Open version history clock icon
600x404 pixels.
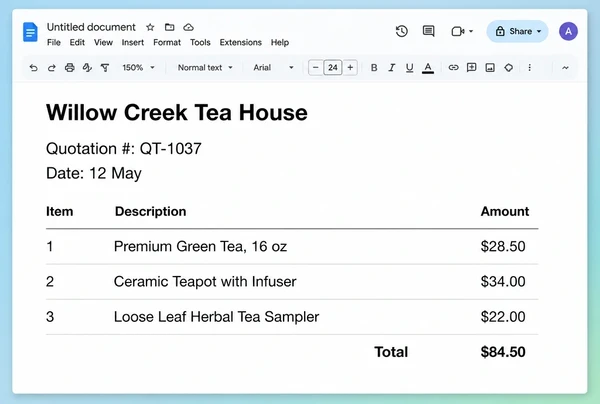click(401, 31)
